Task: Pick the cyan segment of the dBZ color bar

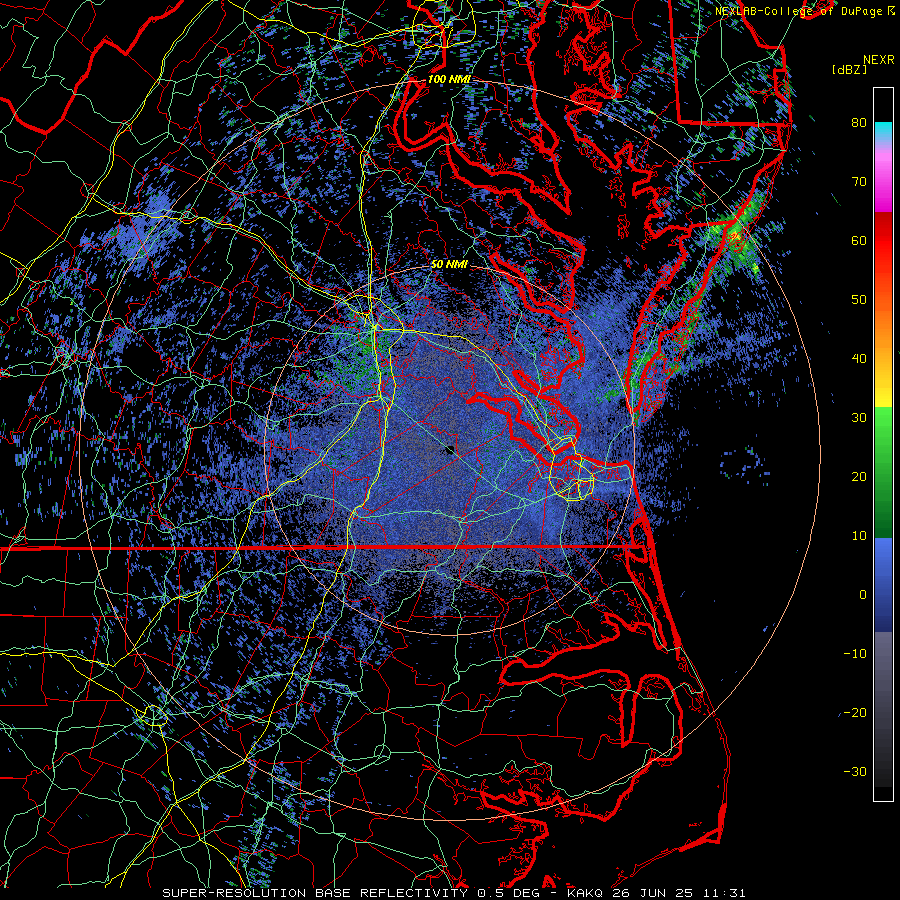Action: (x=883, y=133)
